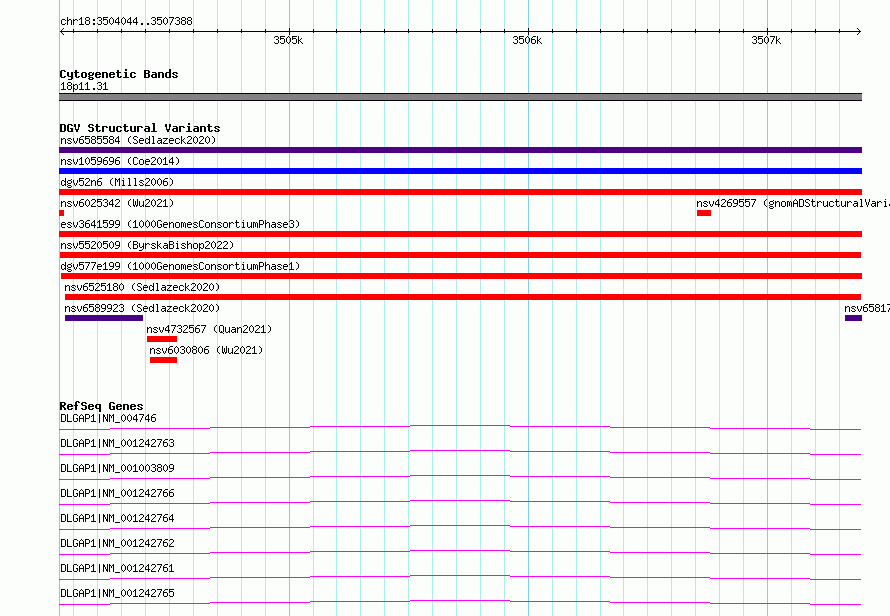Click the nsv6585584 (Sedlazeck2020) variant label

click(138, 140)
